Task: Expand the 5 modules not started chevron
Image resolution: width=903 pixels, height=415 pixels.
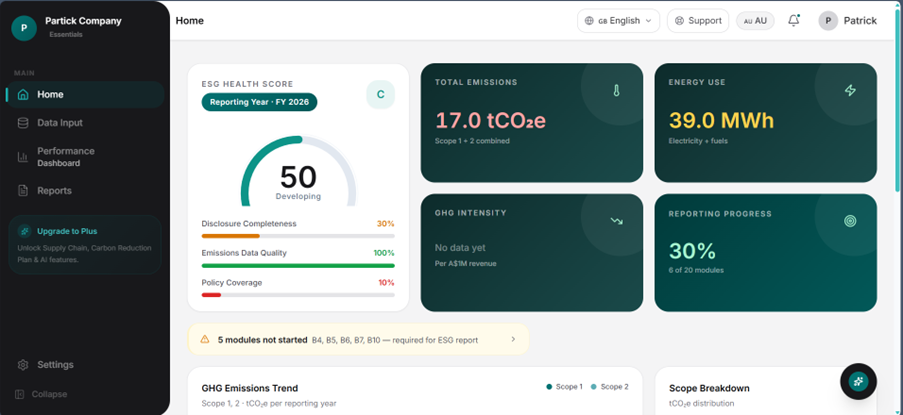Action: 513,340
